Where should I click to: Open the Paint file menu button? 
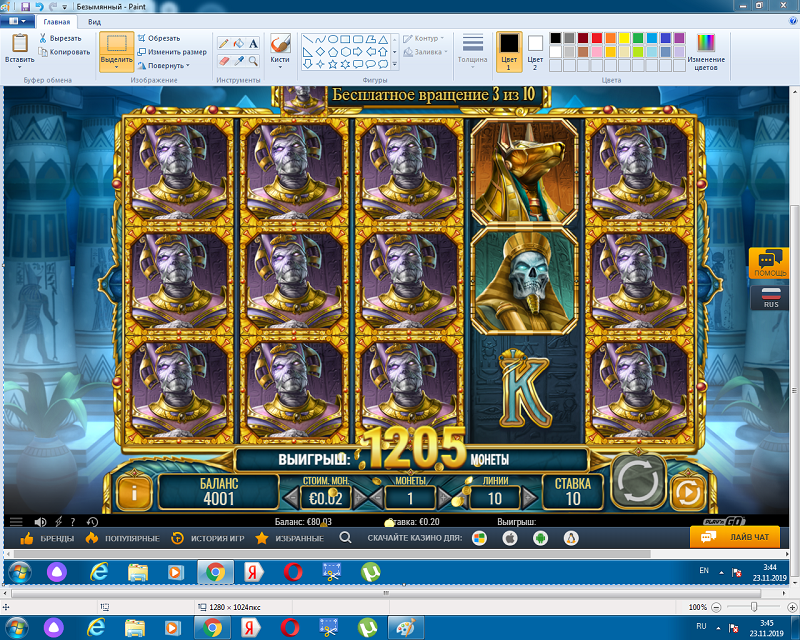point(18,21)
